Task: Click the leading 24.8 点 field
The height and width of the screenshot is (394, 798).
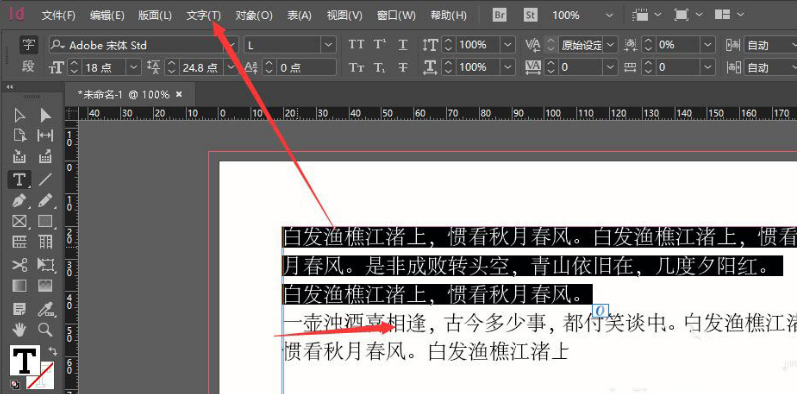Action: pyautogui.click(x=201, y=67)
